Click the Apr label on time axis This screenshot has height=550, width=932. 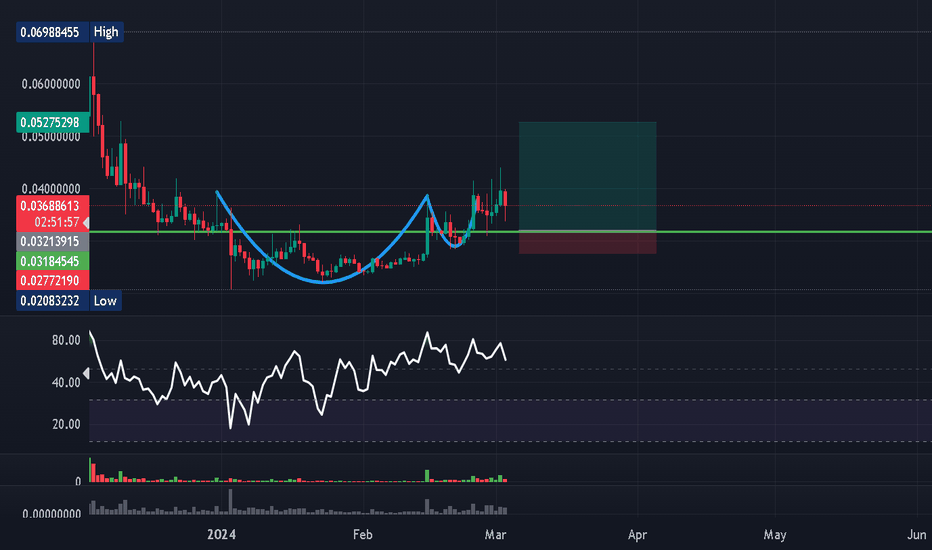coord(637,535)
